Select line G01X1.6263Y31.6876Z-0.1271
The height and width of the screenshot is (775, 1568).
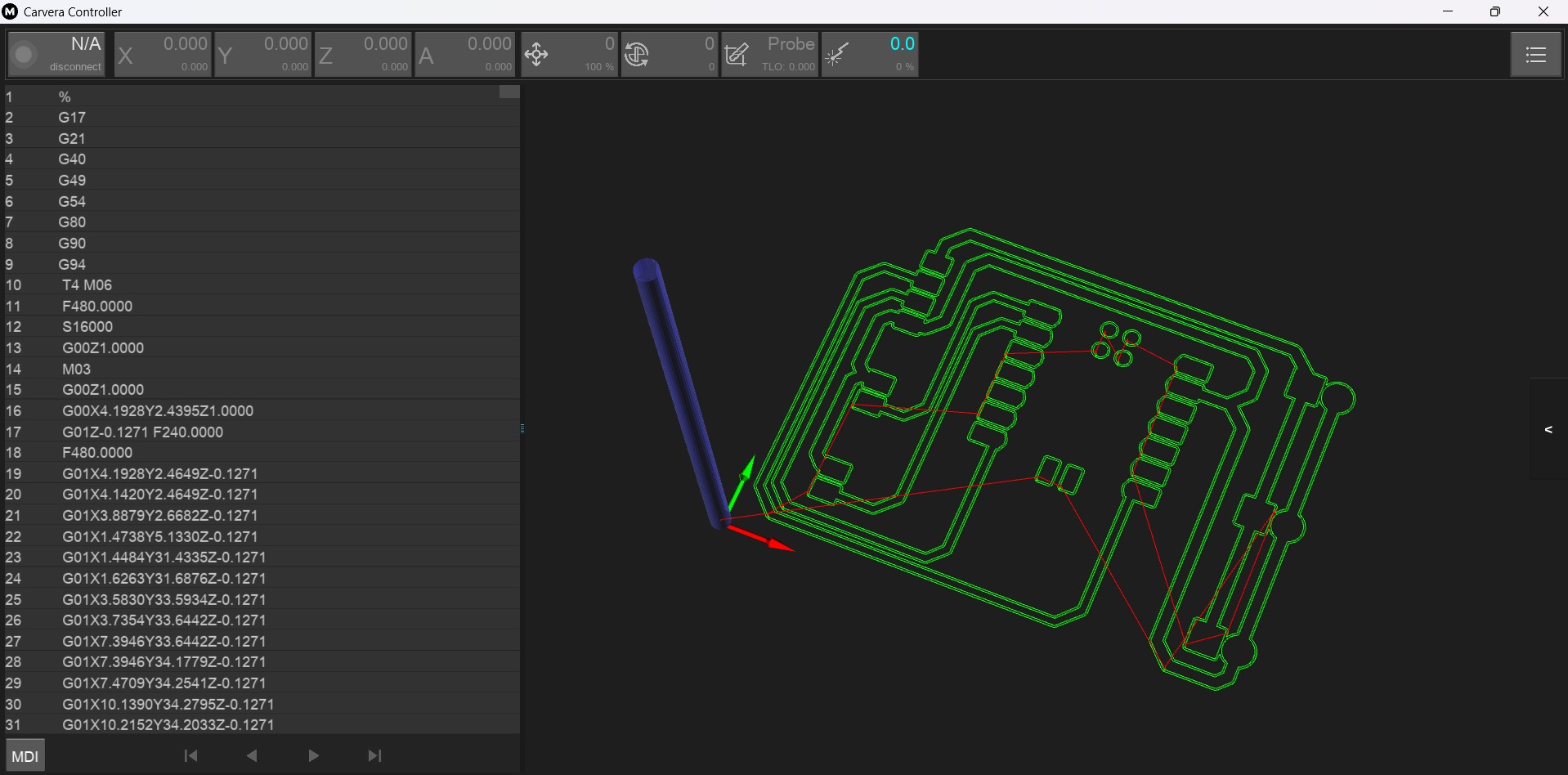[262, 578]
